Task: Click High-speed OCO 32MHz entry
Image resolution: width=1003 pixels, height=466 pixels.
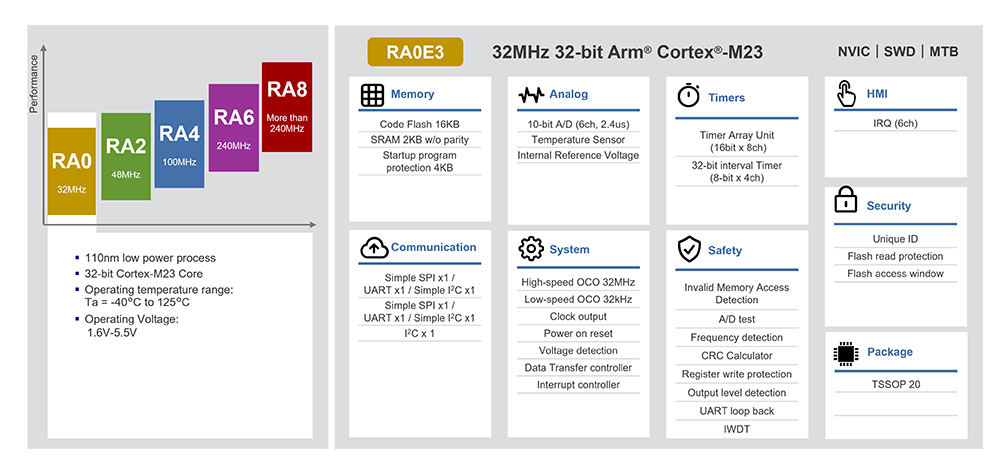Action: 578,282
